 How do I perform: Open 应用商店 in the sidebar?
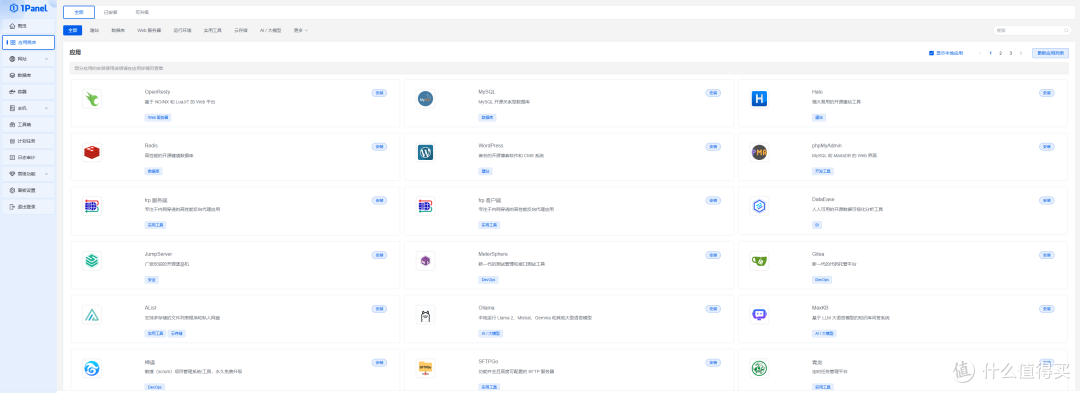click(28, 42)
